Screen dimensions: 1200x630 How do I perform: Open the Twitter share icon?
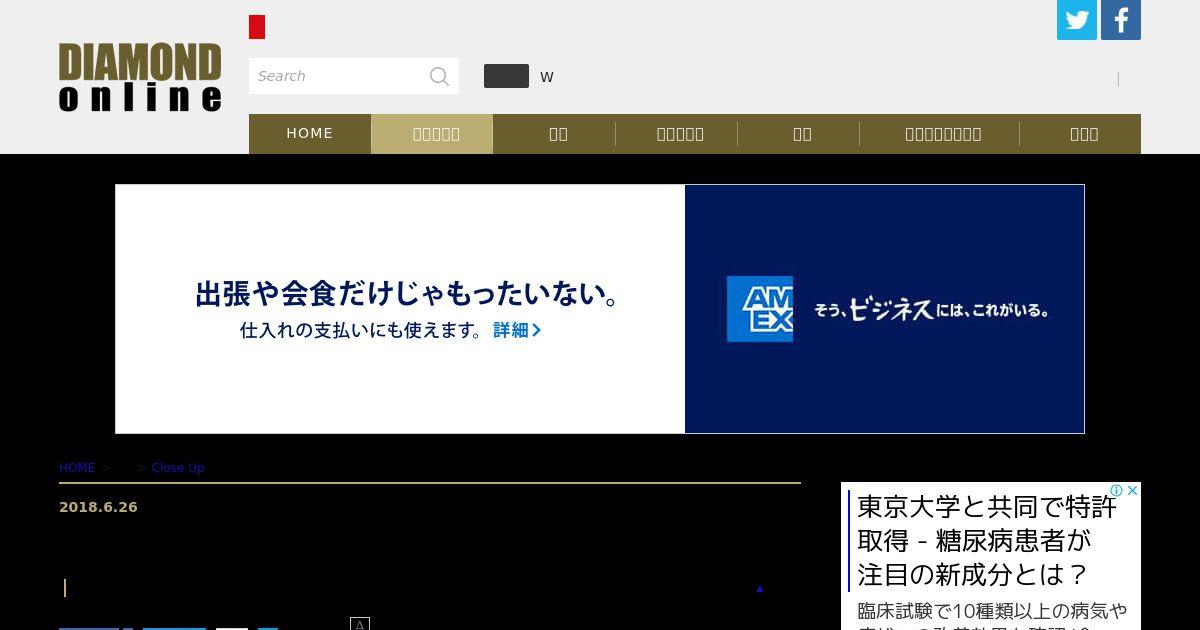1077,20
